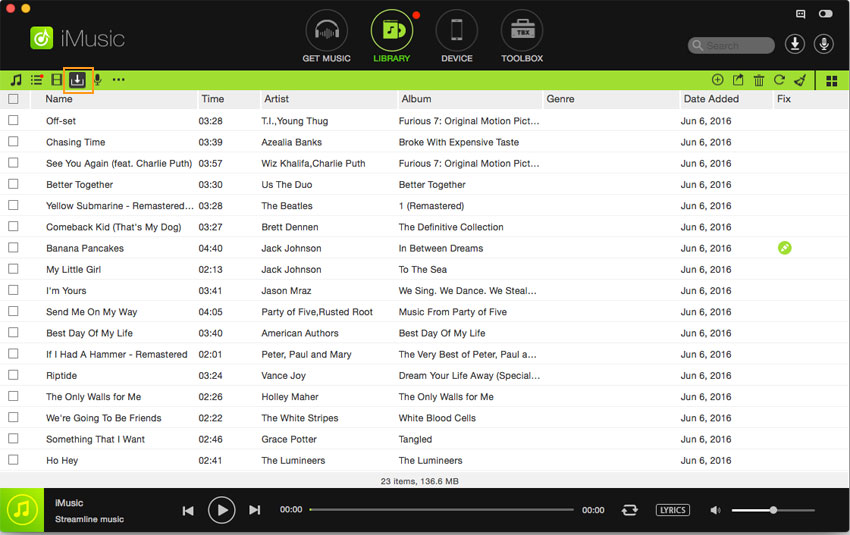
Task: Click the play button
Action: click(222, 510)
